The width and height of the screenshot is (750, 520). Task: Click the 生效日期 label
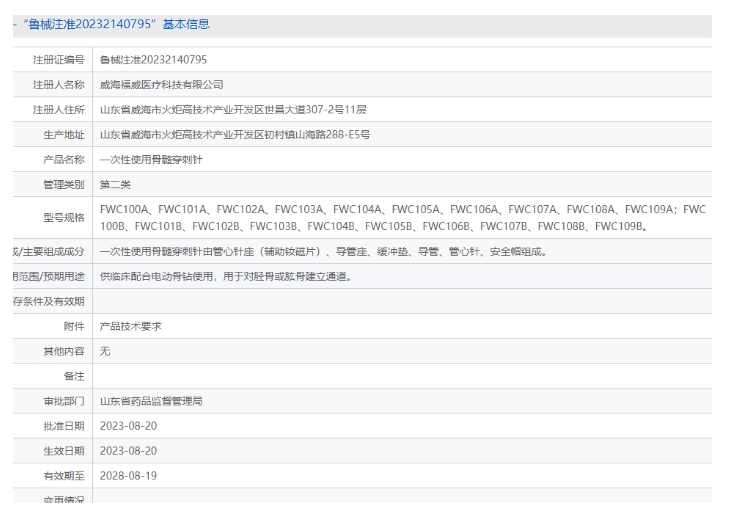coord(64,451)
